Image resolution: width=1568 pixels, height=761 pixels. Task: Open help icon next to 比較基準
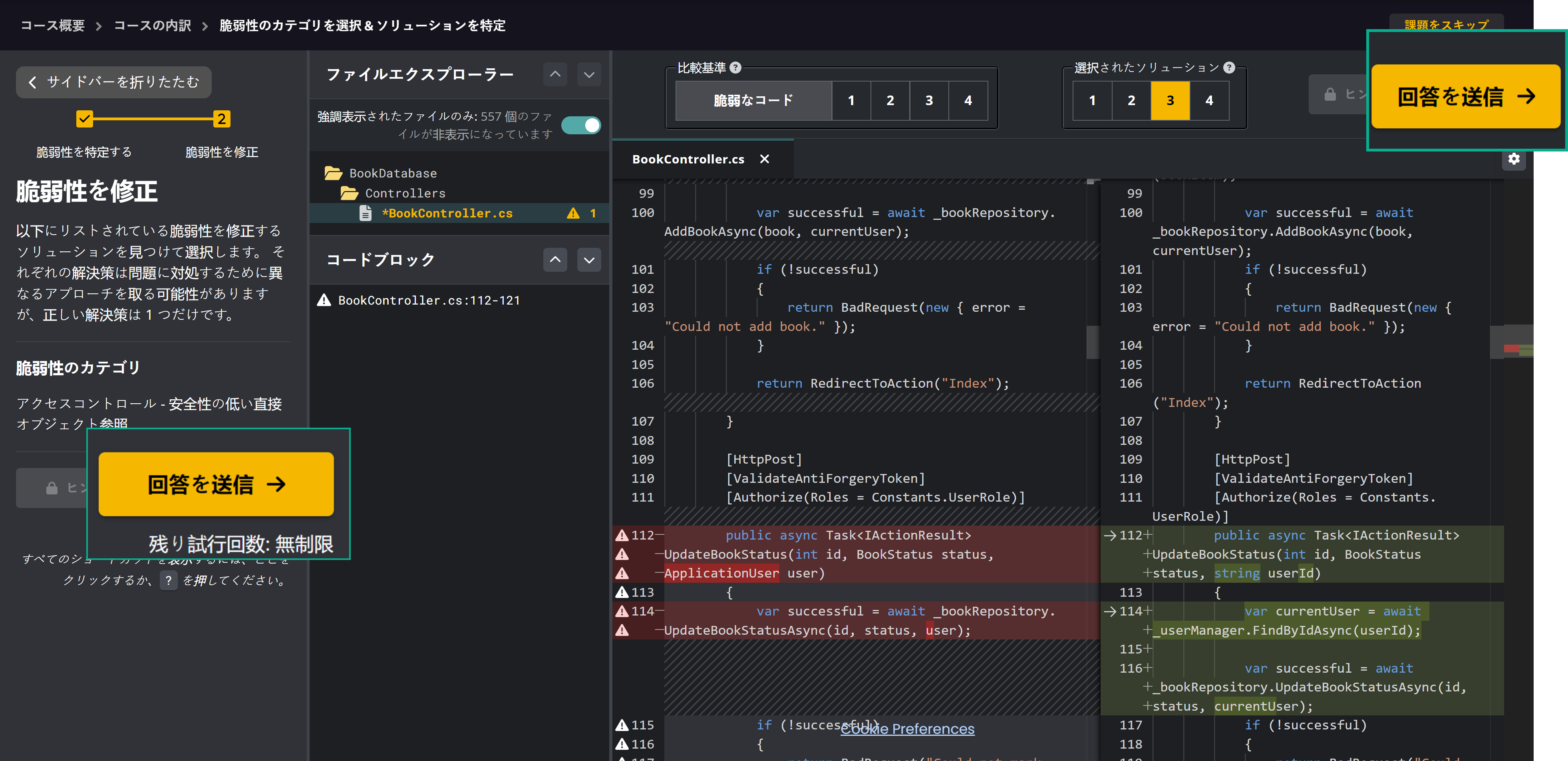coord(735,68)
